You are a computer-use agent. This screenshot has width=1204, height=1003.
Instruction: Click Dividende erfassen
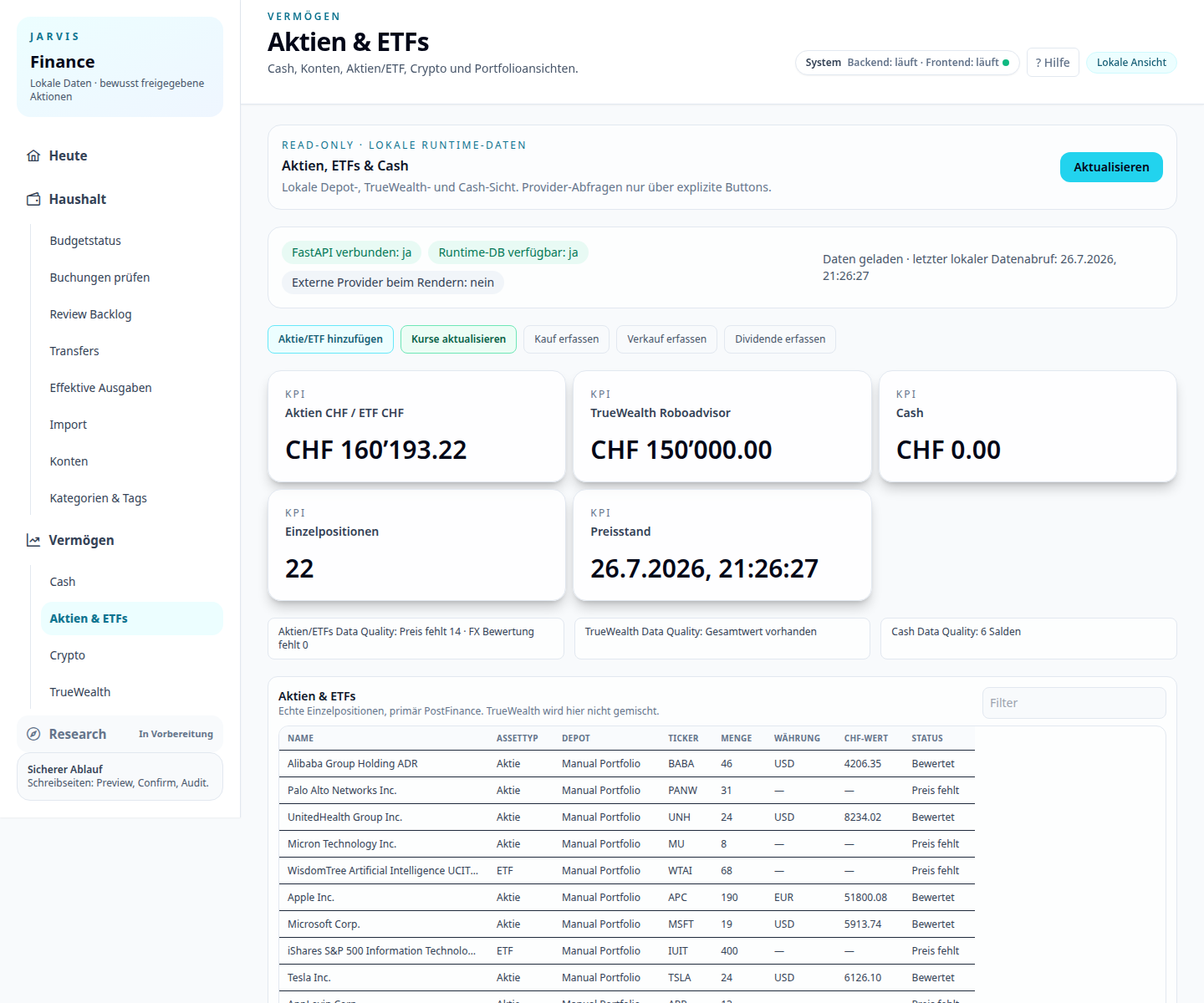coord(780,339)
